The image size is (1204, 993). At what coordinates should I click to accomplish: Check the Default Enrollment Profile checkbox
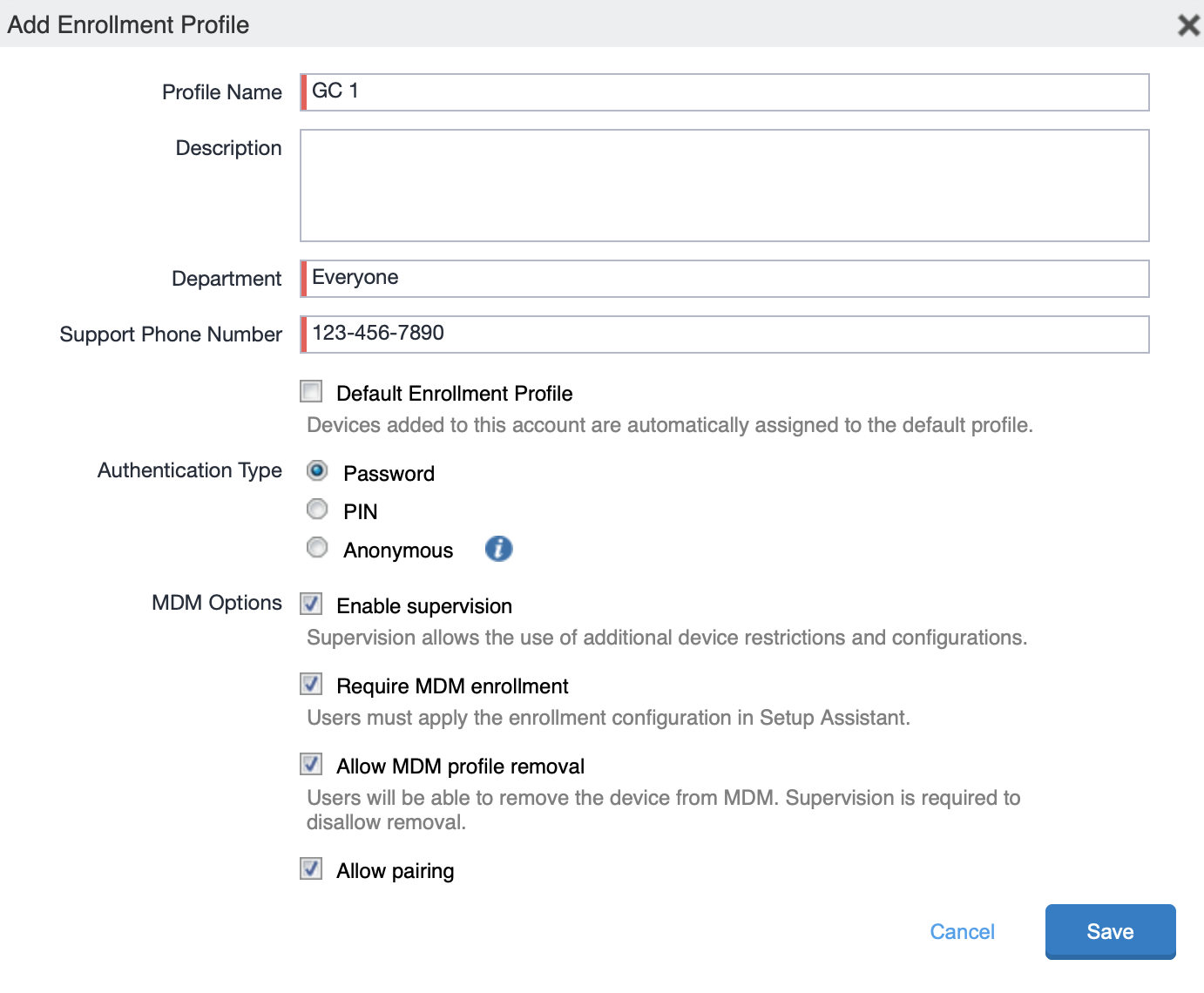pos(311,391)
